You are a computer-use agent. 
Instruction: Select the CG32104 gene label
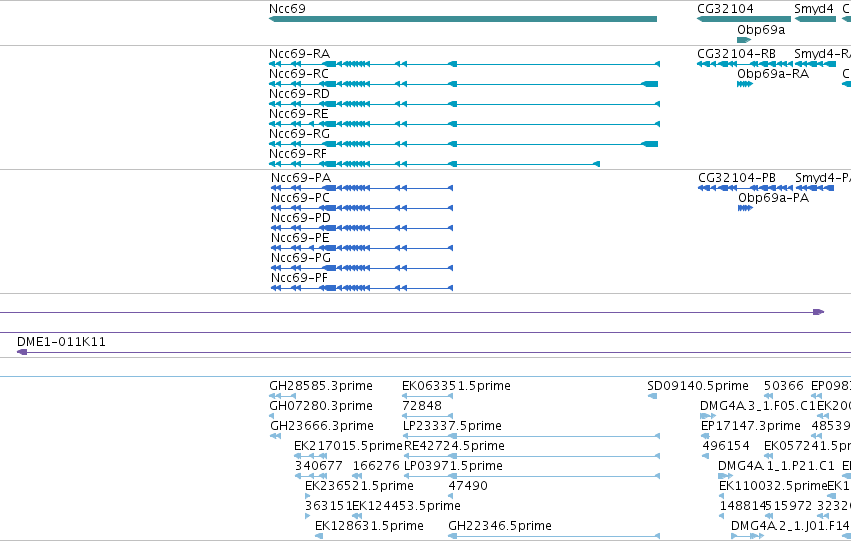725,9
